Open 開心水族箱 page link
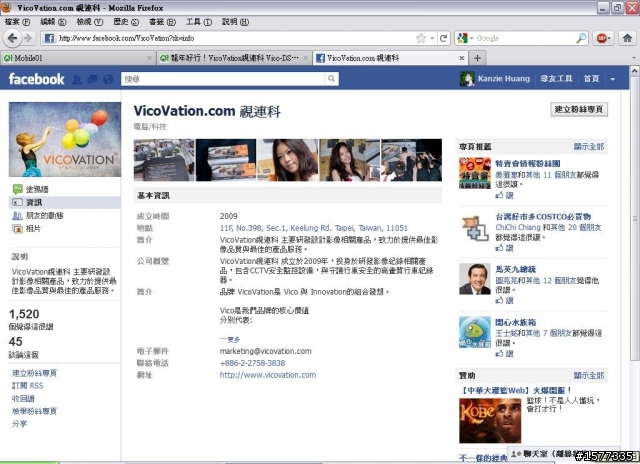This screenshot has height=464, width=640. (516, 322)
